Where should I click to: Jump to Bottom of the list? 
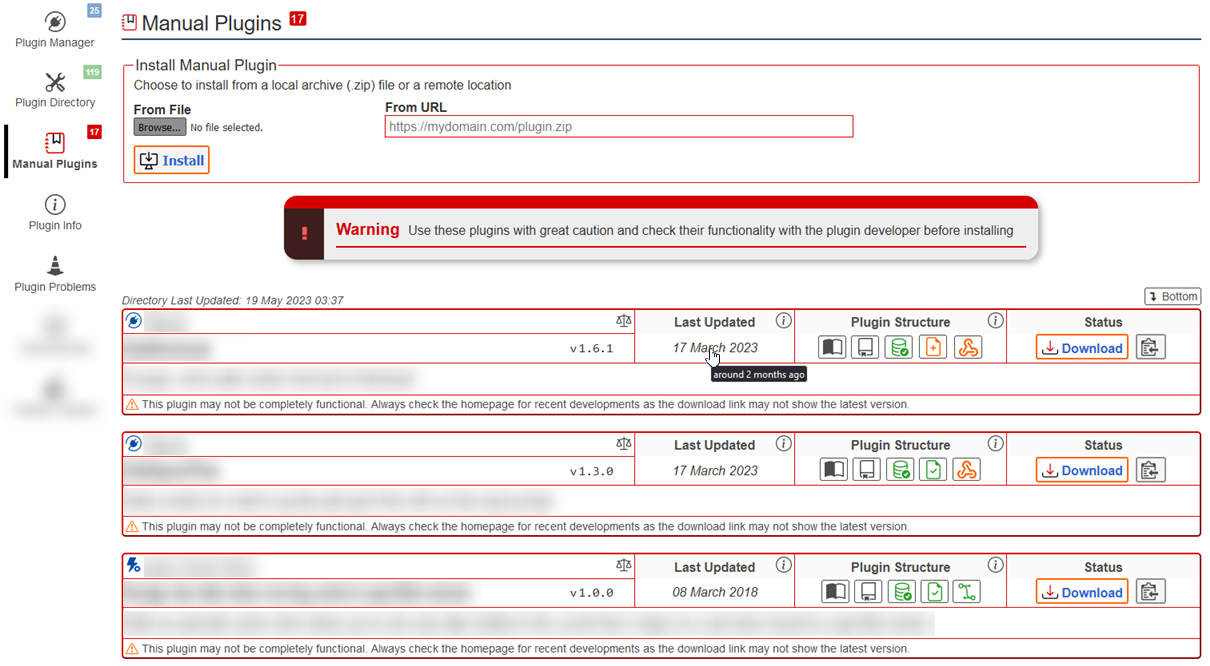[x=1172, y=297]
